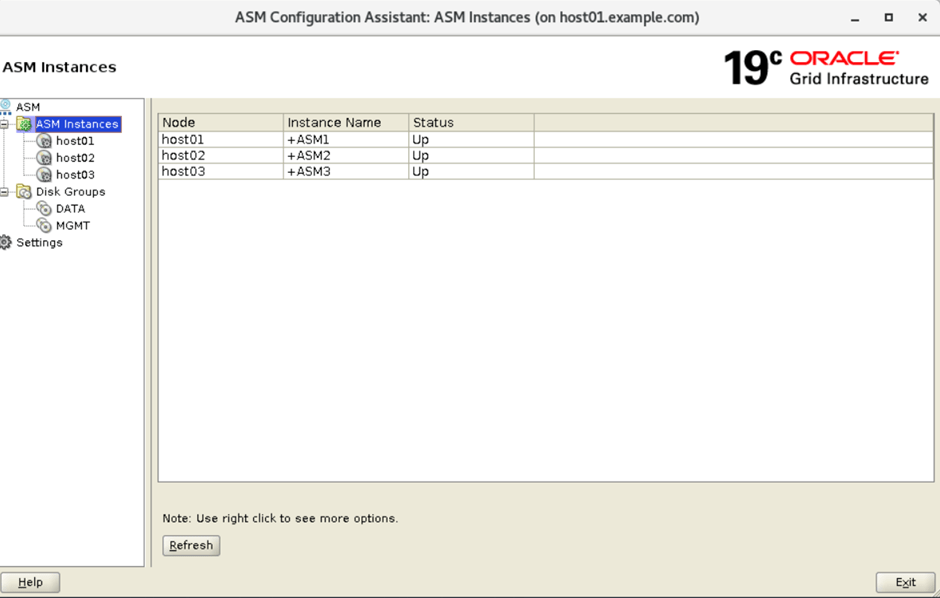The image size is (940, 598).
Task: Select the host03 cell in Node column
Action: (221, 171)
